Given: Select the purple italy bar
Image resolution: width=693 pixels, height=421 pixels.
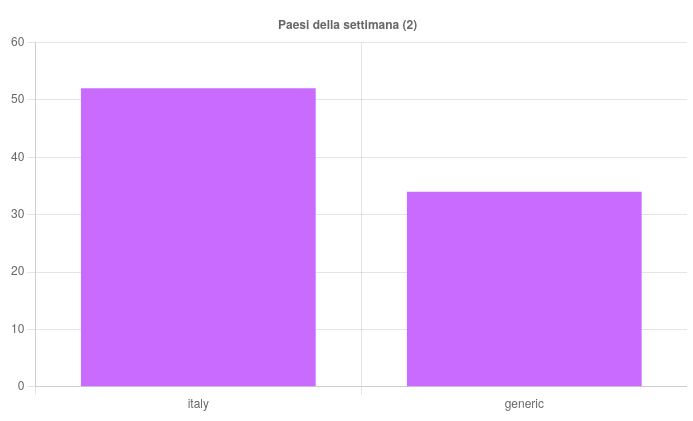Looking at the screenshot, I should pos(198,237).
